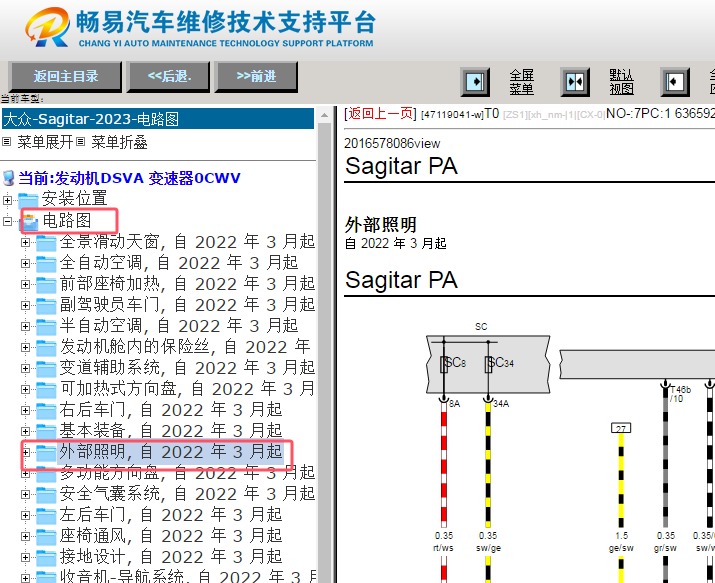Open the 返回上一页 link
715x583 pixels.
click(x=380, y=114)
